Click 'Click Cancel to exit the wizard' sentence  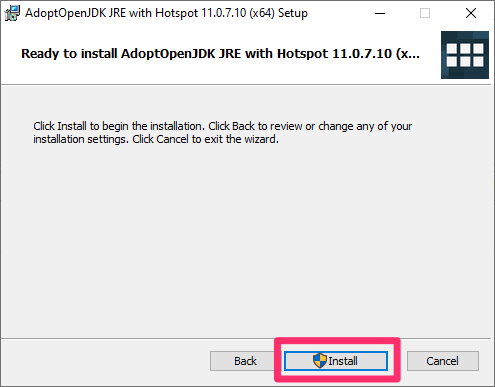[206, 139]
